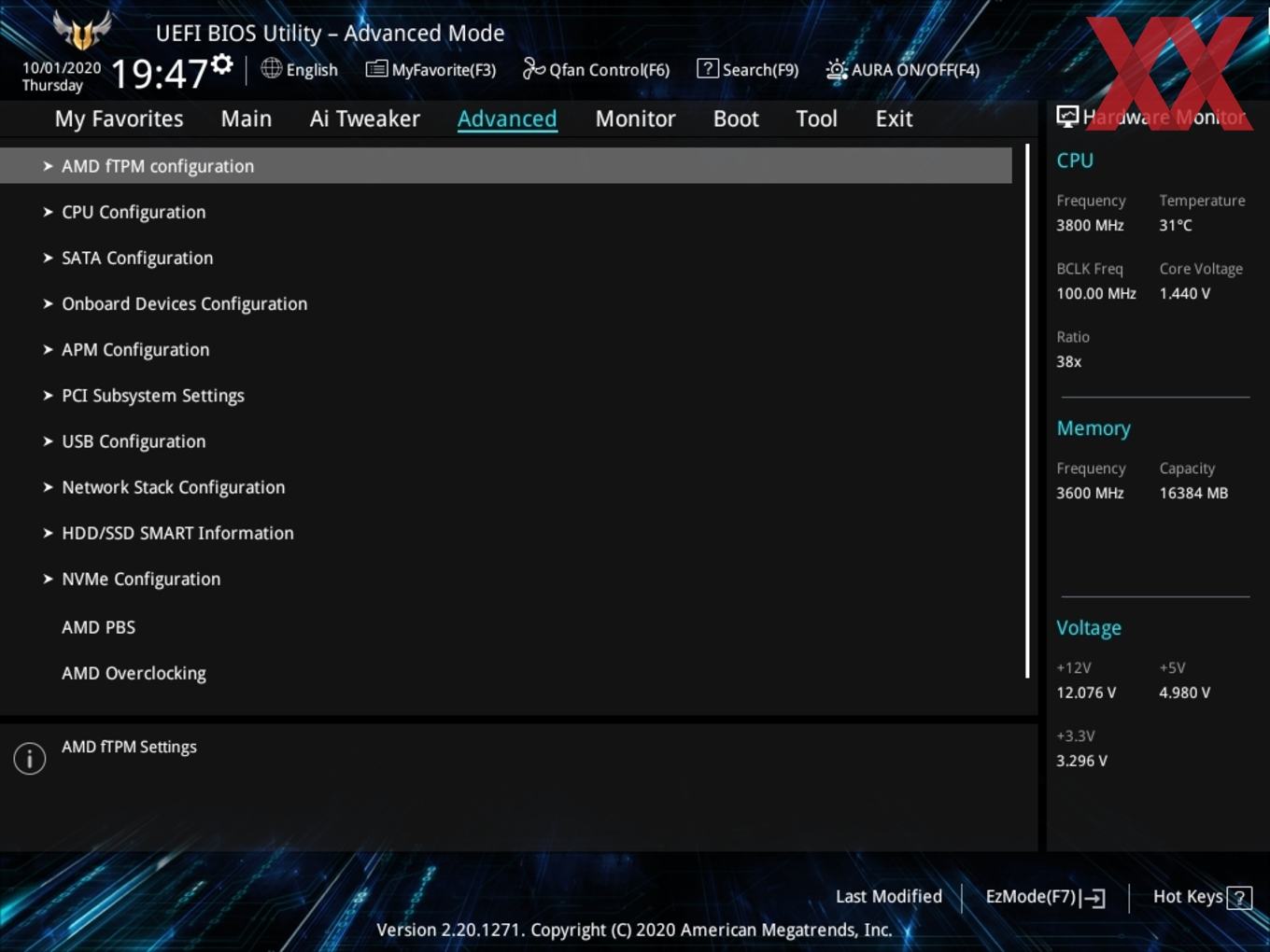The height and width of the screenshot is (952, 1270).
Task: Click the BCLK Freq value 100.00 MHz
Action: [x=1096, y=293]
